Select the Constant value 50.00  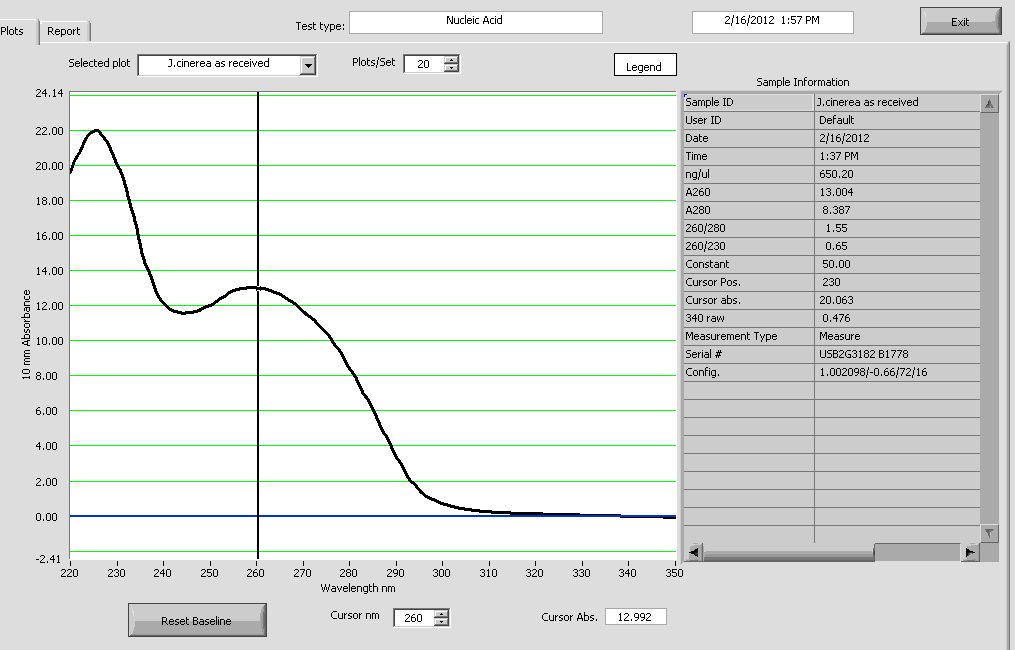click(897, 265)
